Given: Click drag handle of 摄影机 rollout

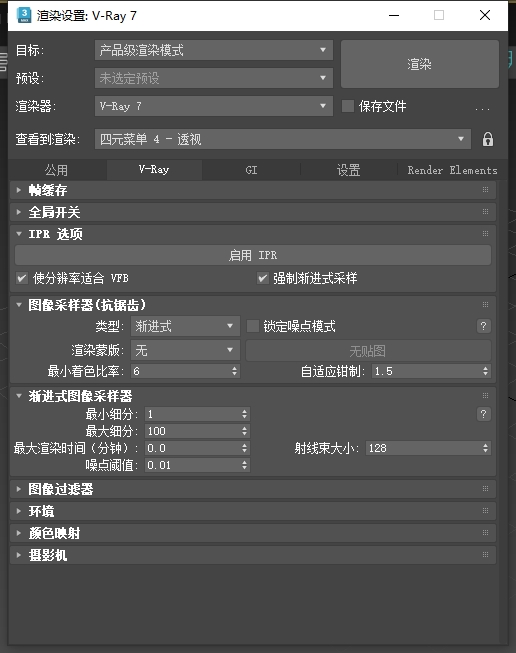Looking at the screenshot, I should click(x=485, y=555).
